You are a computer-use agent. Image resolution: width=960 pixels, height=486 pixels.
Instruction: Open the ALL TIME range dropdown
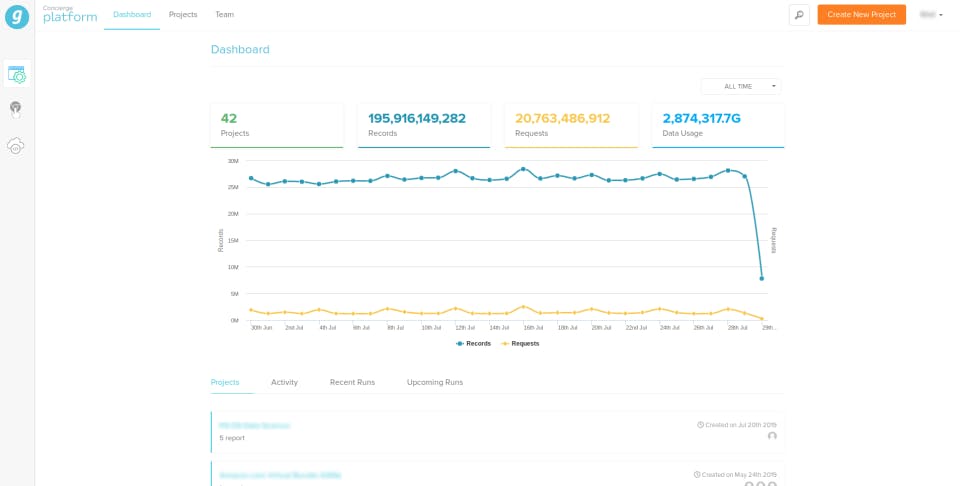click(741, 86)
